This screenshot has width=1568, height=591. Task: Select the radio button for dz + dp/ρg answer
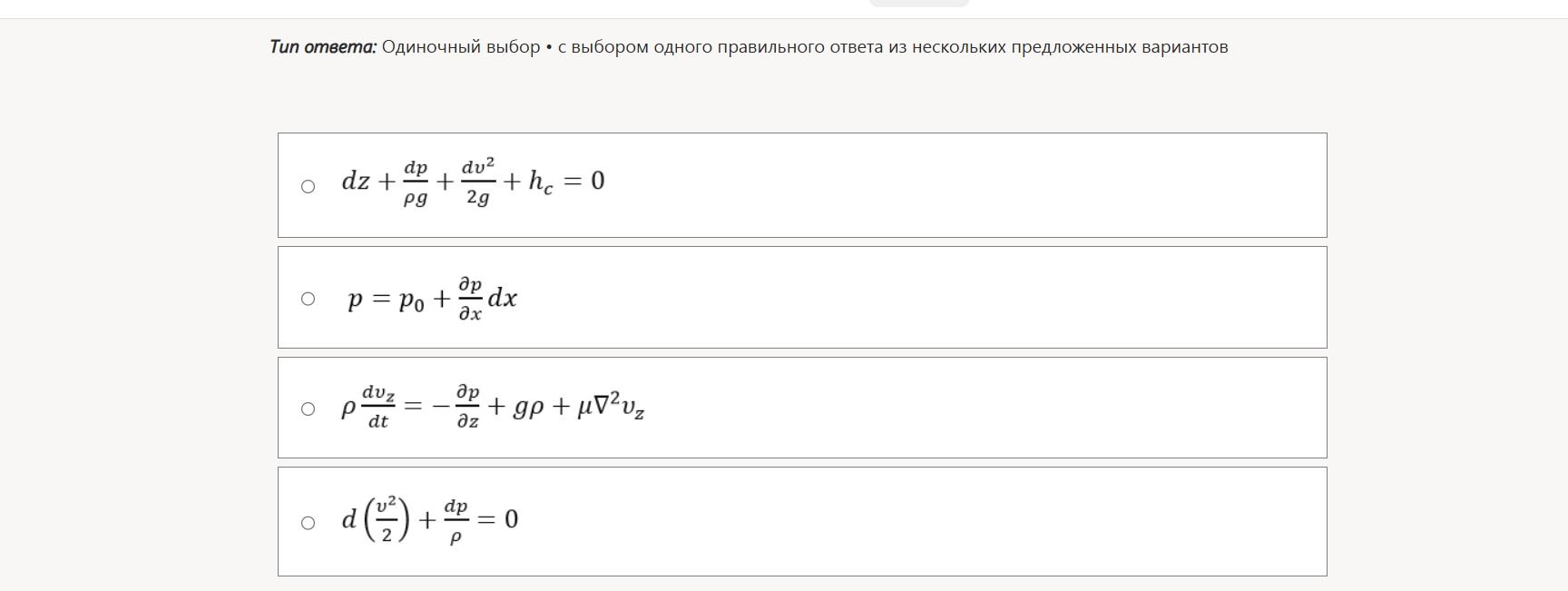click(309, 186)
